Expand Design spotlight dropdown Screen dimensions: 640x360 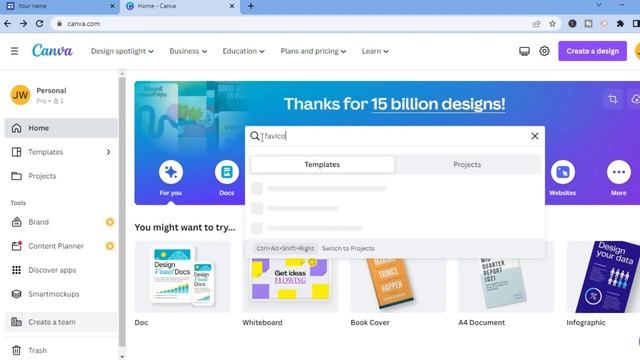122,51
